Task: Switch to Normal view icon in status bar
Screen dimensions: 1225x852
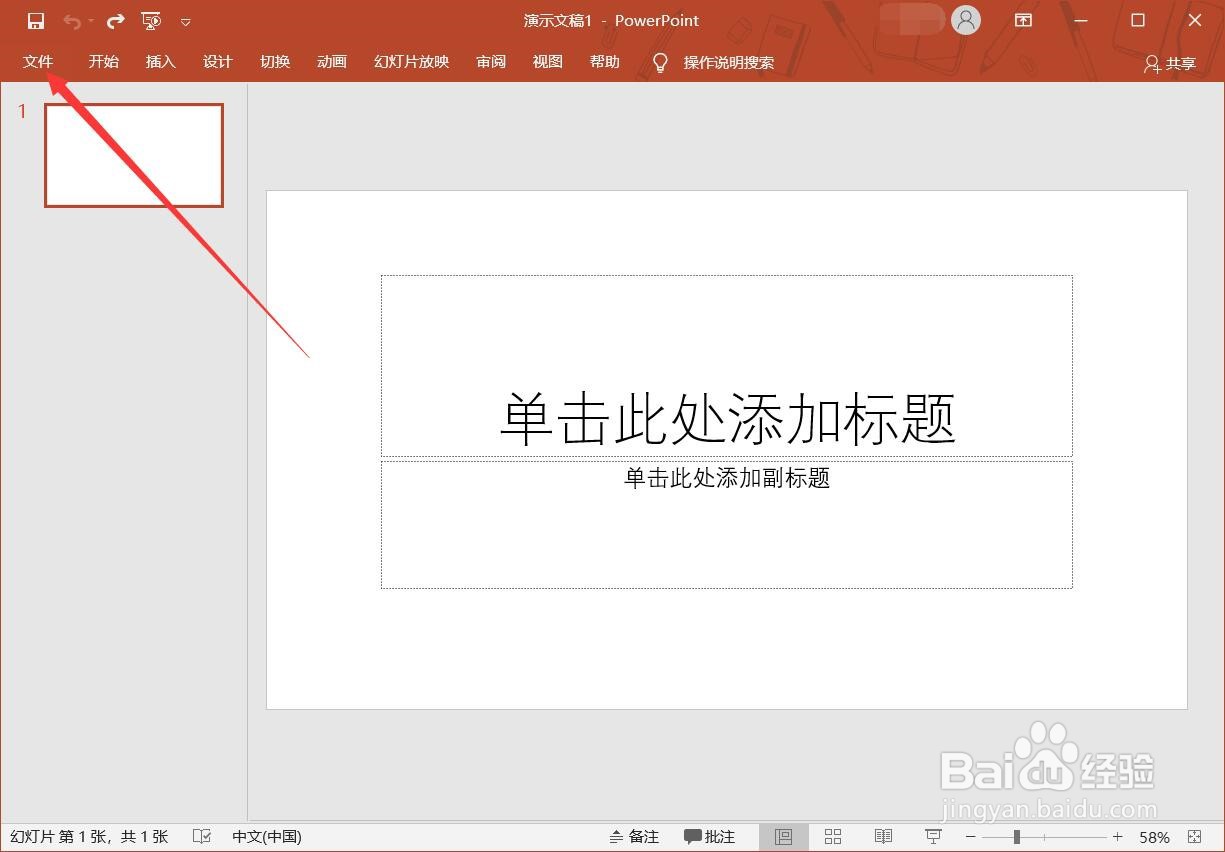Action: pos(784,837)
